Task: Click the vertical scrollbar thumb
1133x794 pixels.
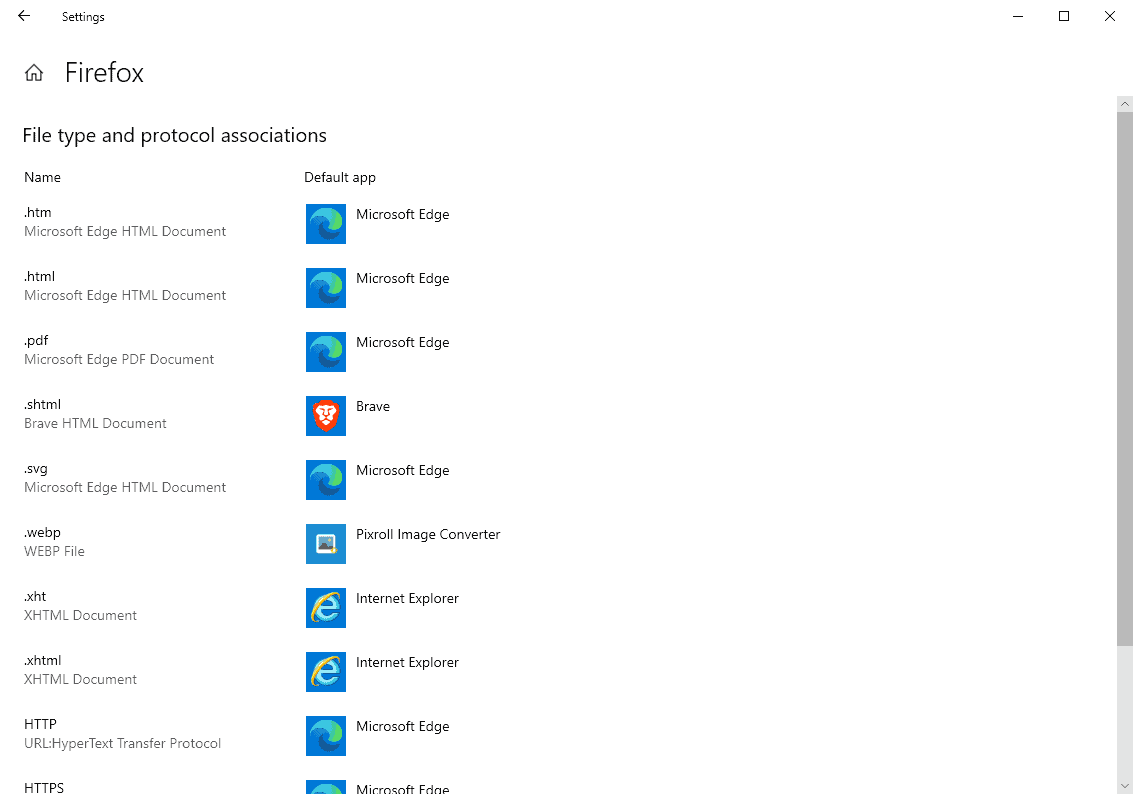Action: click(1124, 379)
